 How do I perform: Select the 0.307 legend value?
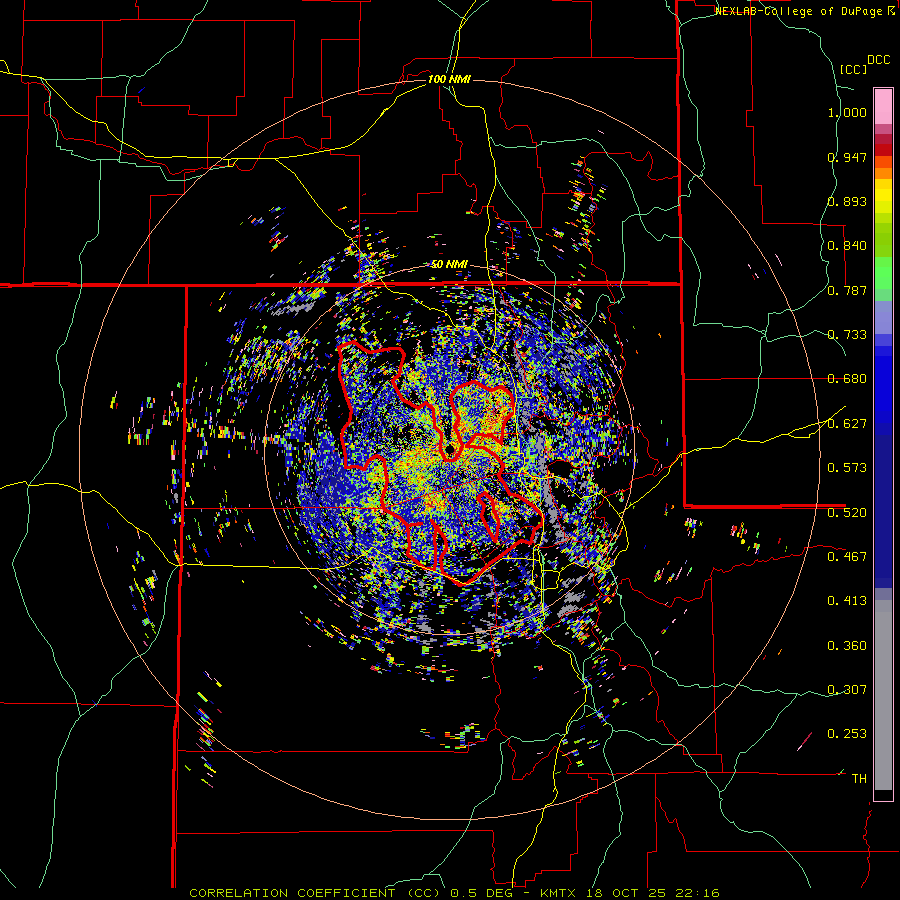[847, 690]
